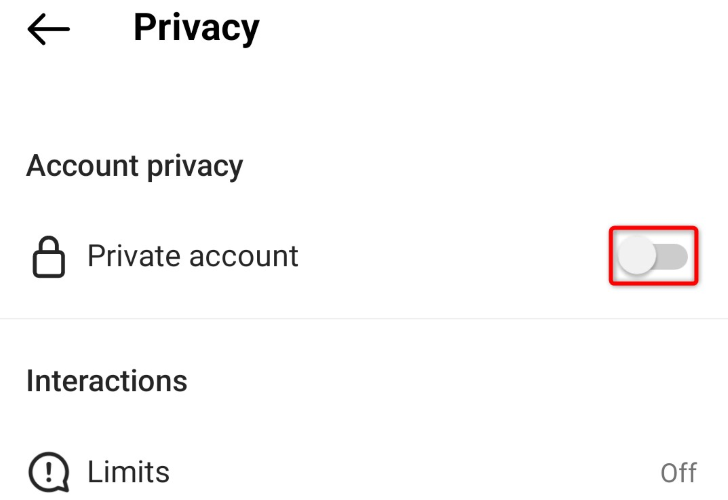728x500 pixels.
Task: Return to the previous screen from Privacy
Action: coord(48,30)
